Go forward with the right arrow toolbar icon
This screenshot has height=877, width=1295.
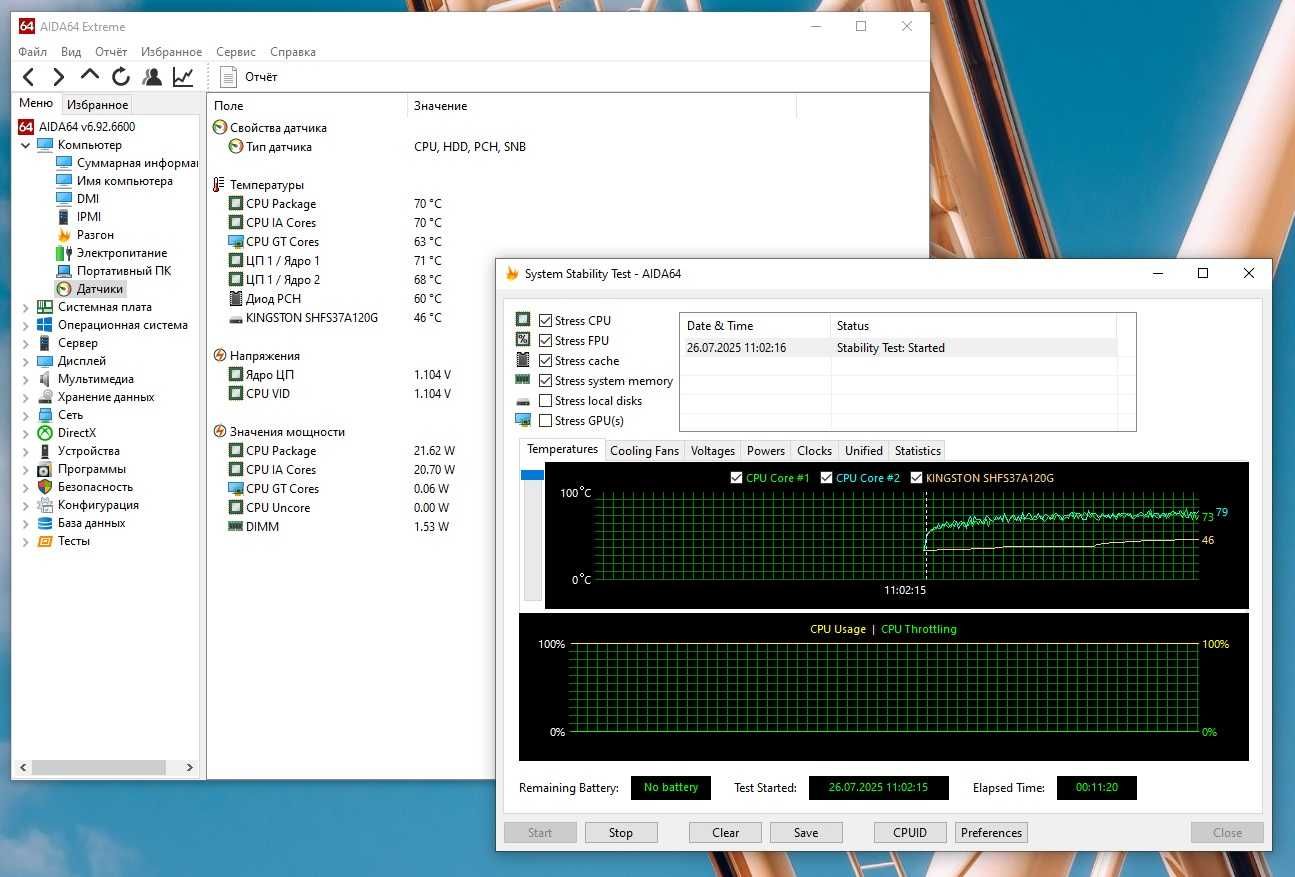click(59, 77)
